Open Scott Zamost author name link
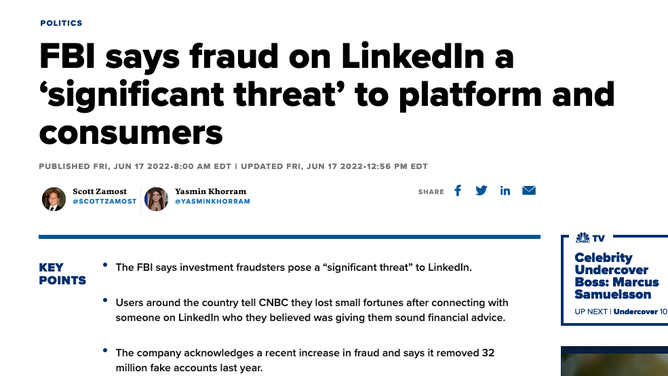 (100, 191)
